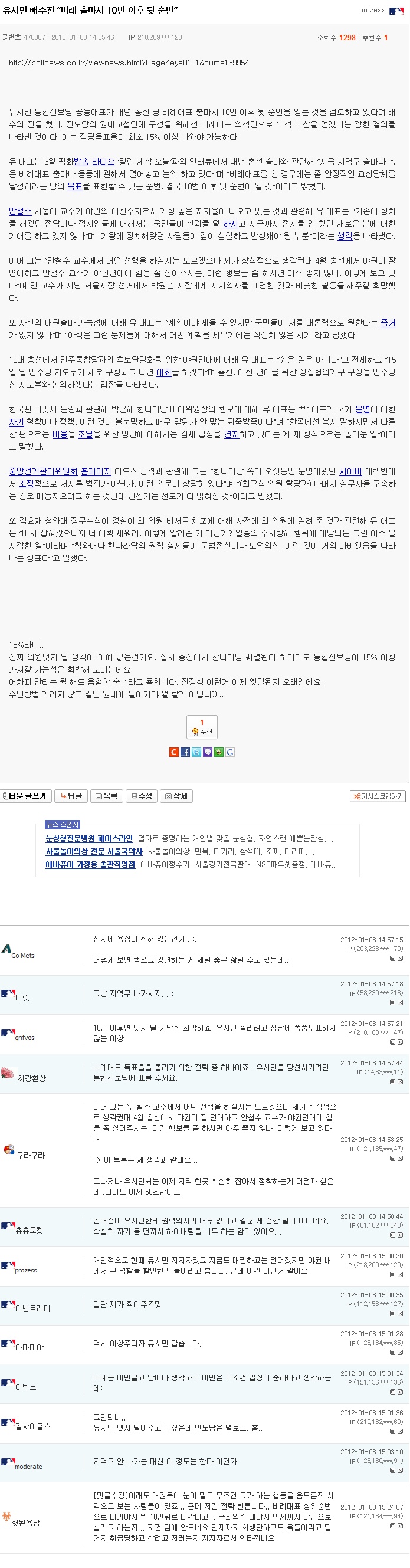Viewport: 410px width, 1568px height.
Task: Share via the purple me2day icon
Action: [x=208, y=752]
